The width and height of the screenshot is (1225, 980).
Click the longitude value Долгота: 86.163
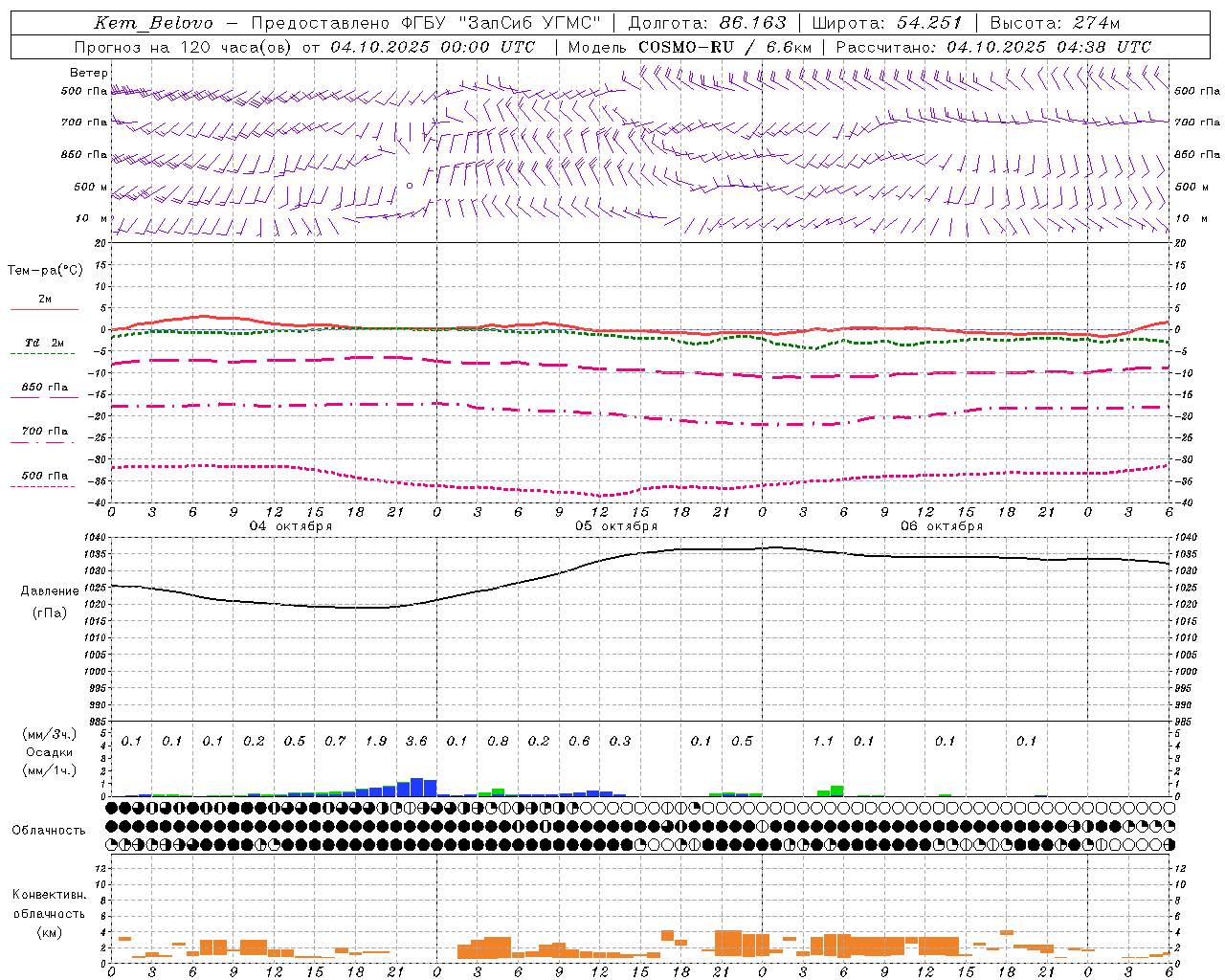point(707,23)
